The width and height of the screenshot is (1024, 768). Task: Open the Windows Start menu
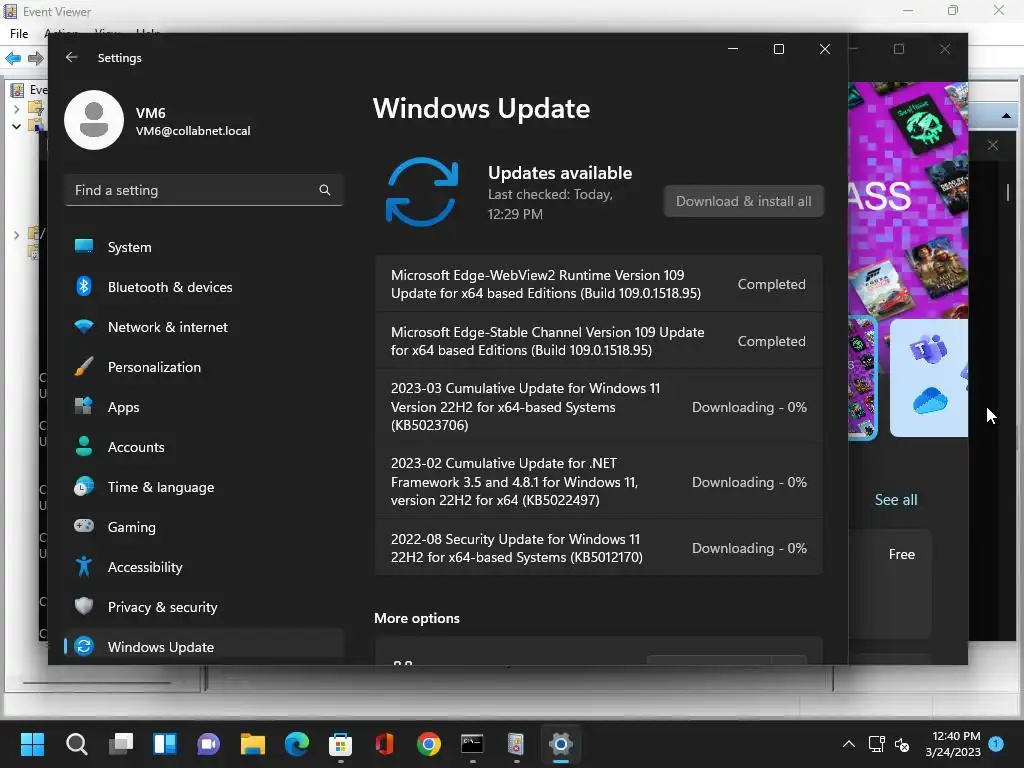pos(32,744)
